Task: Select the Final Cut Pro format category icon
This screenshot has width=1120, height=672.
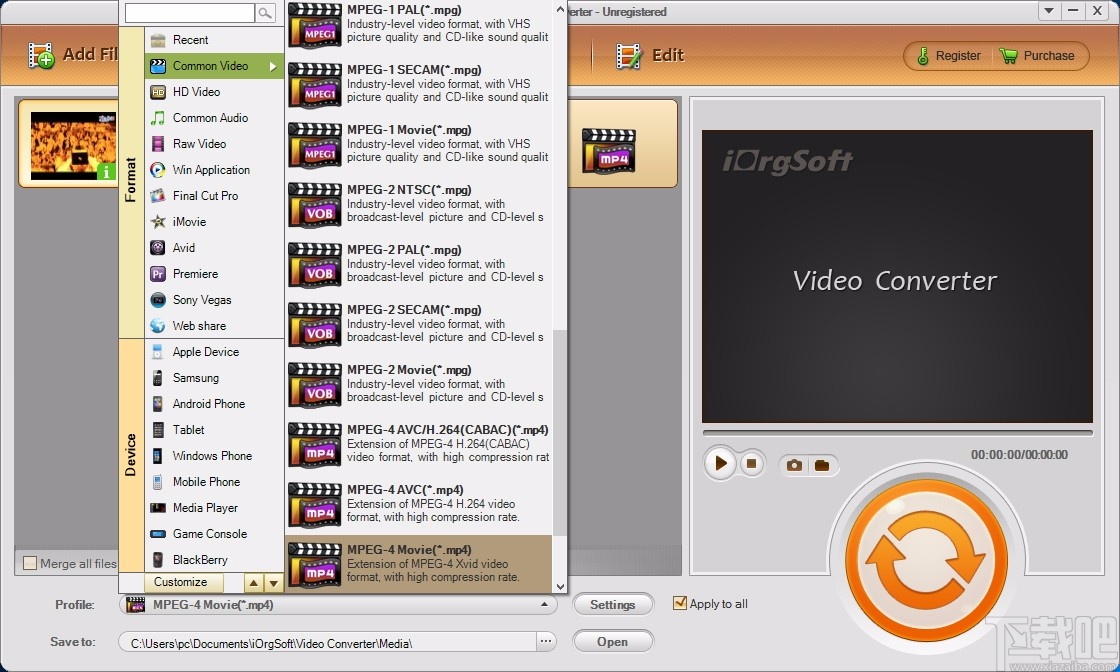Action: point(159,196)
